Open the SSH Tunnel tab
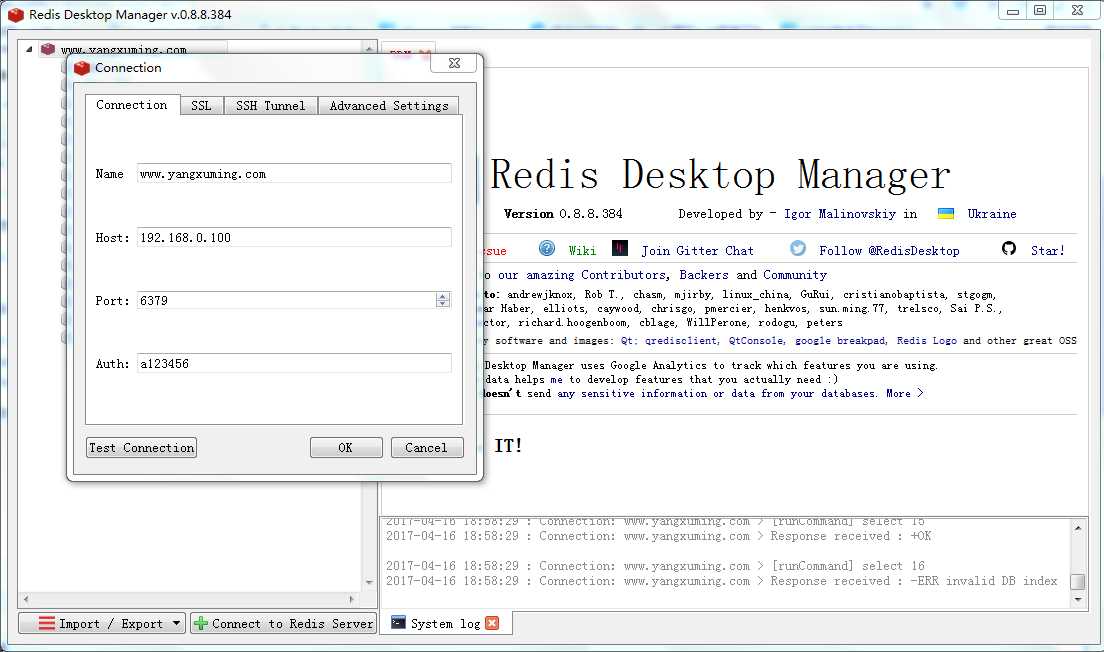Viewport: 1104px width, 652px height. (270, 106)
